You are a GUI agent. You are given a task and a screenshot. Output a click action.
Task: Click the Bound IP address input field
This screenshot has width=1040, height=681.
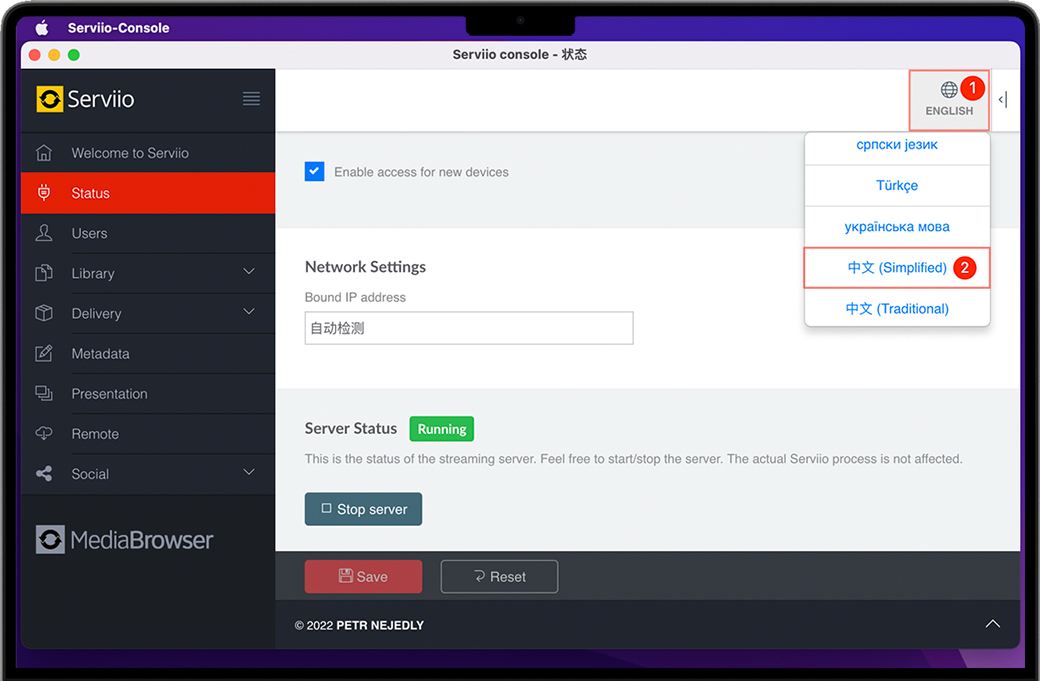pyautogui.click(x=468, y=328)
